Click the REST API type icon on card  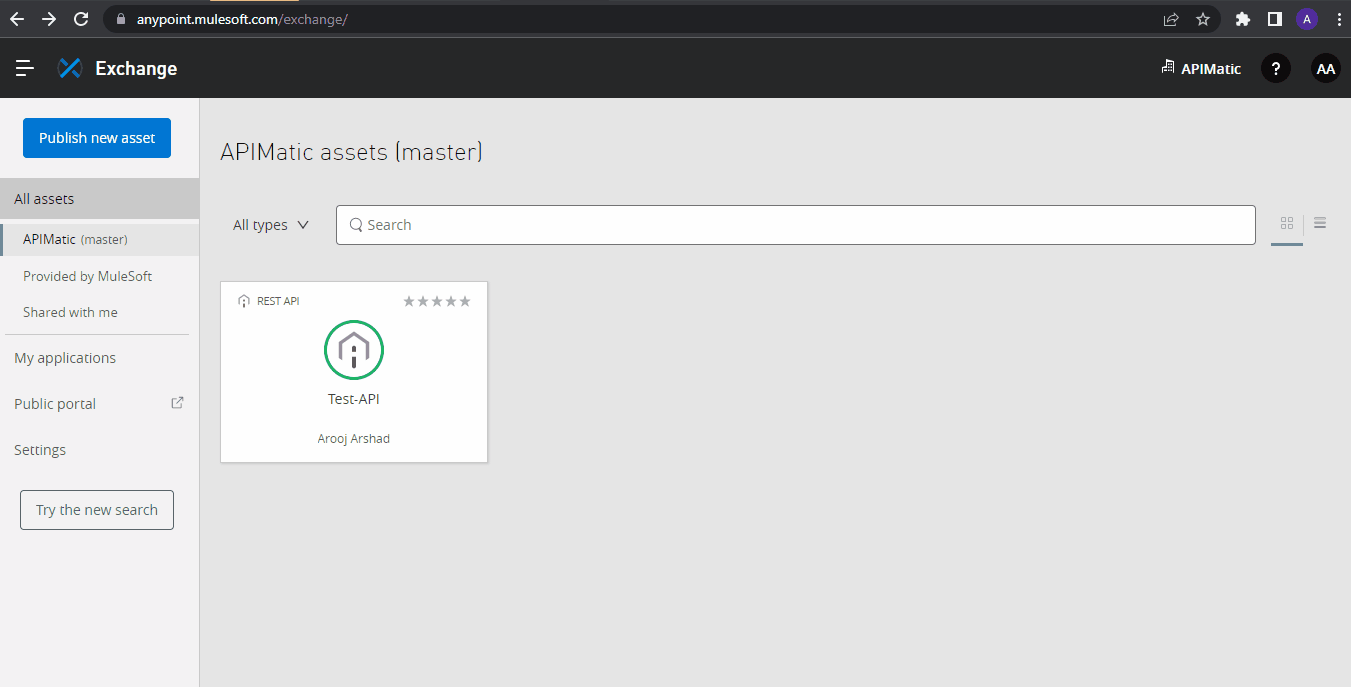244,301
